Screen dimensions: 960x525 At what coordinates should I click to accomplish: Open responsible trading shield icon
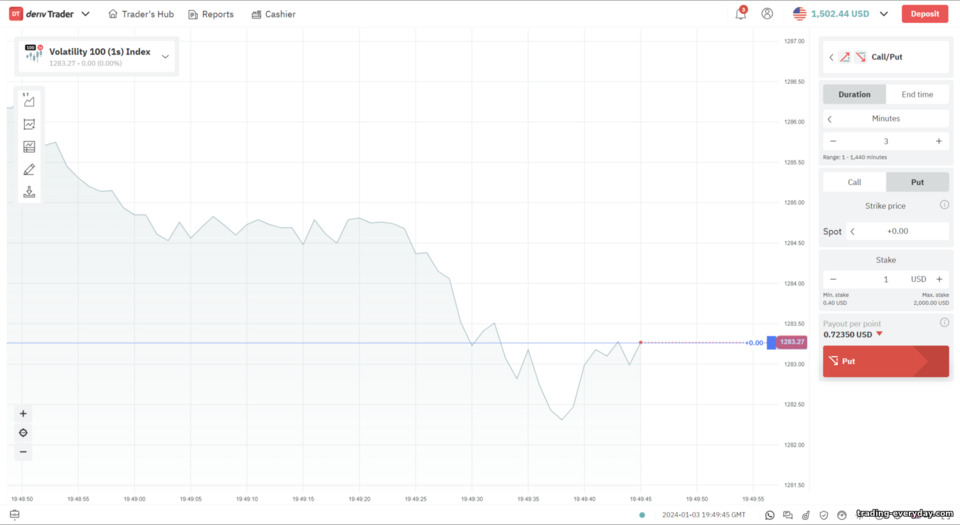click(823, 515)
